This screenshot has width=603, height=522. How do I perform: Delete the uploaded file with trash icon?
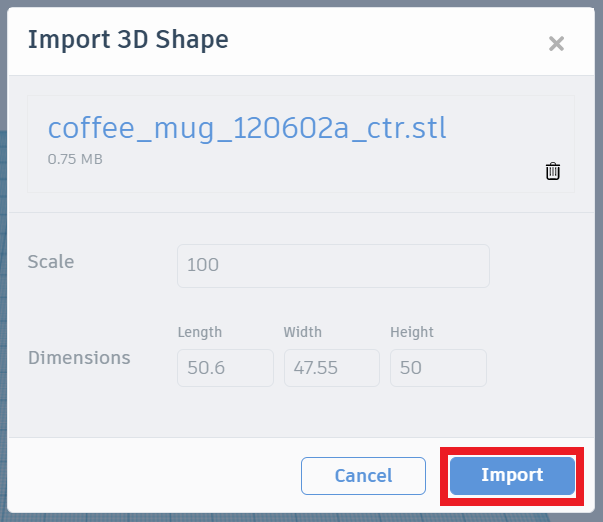pos(553,171)
